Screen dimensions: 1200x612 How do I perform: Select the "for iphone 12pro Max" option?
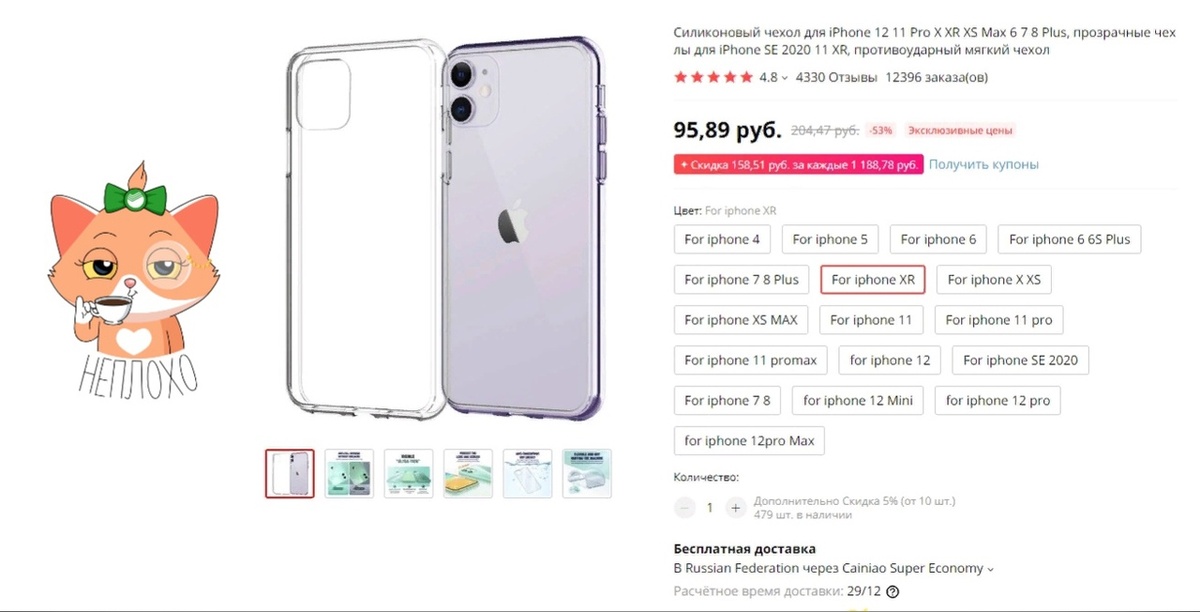tap(748, 440)
